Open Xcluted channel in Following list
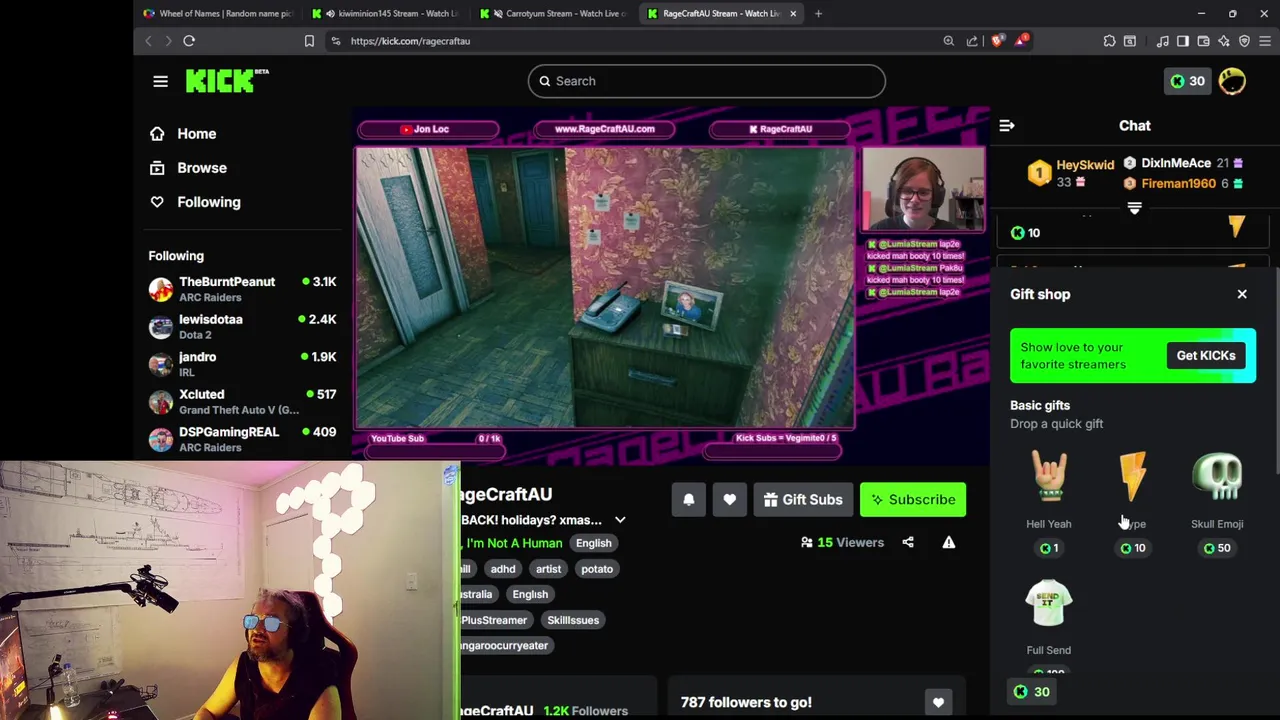The image size is (1280, 720). point(243,401)
